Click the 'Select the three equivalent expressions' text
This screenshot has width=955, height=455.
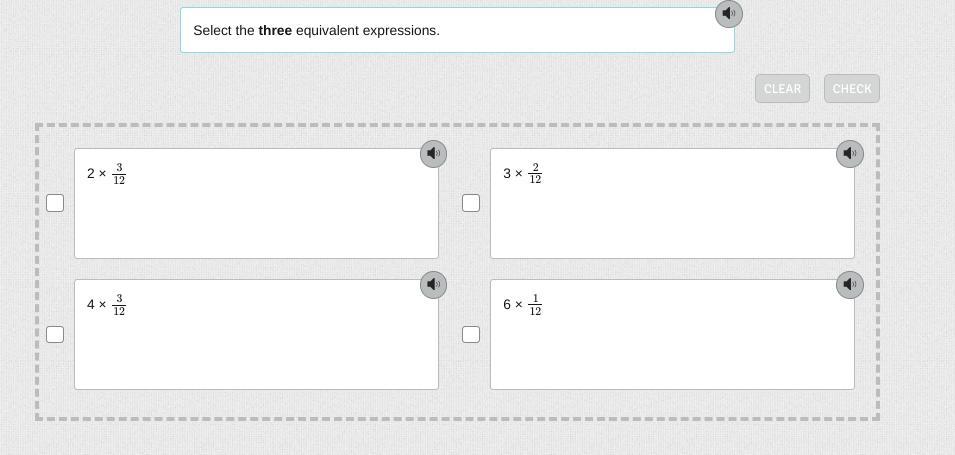coord(316,31)
